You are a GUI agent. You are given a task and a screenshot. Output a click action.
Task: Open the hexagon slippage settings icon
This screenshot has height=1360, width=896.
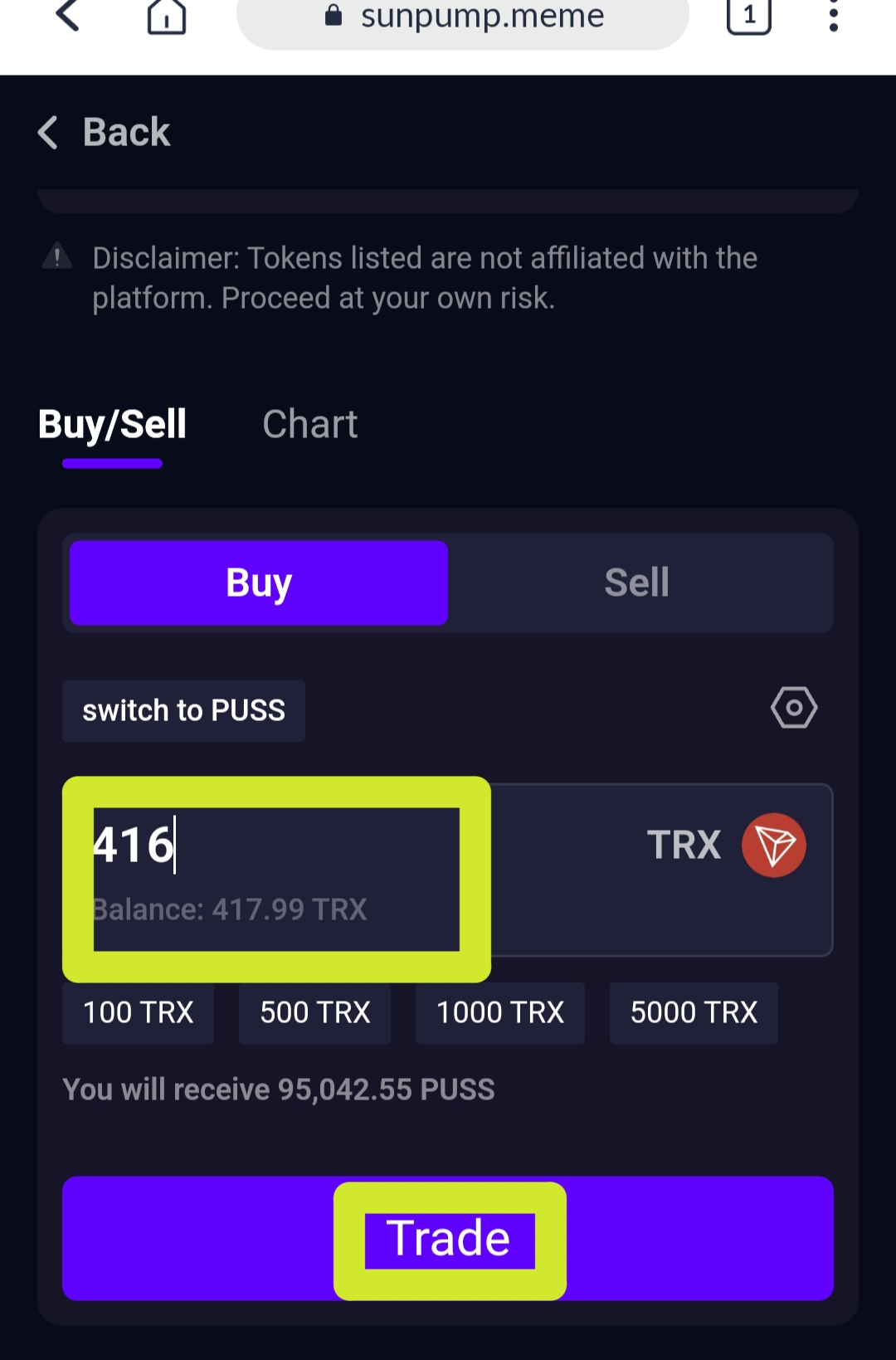(794, 708)
